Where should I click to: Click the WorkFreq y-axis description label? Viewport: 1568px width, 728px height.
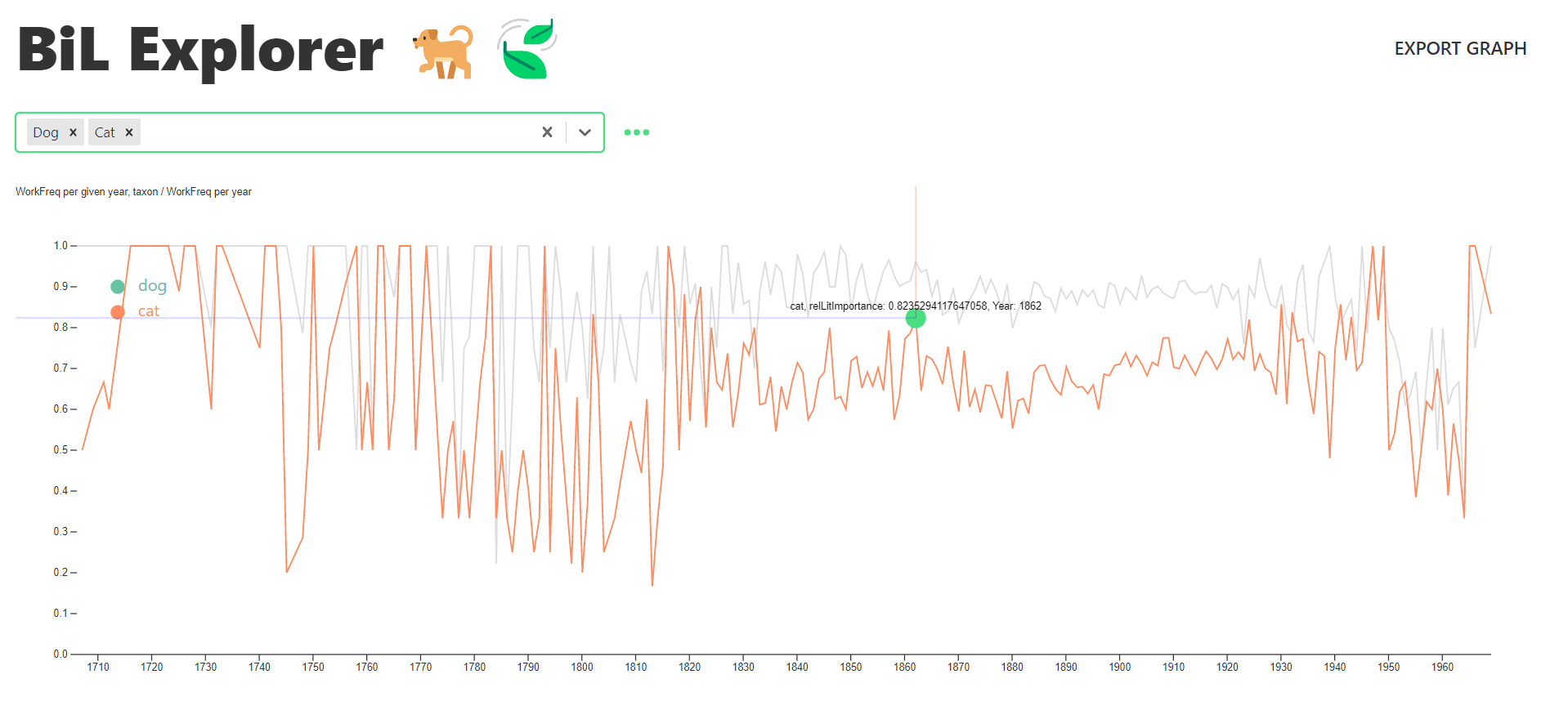point(133,192)
